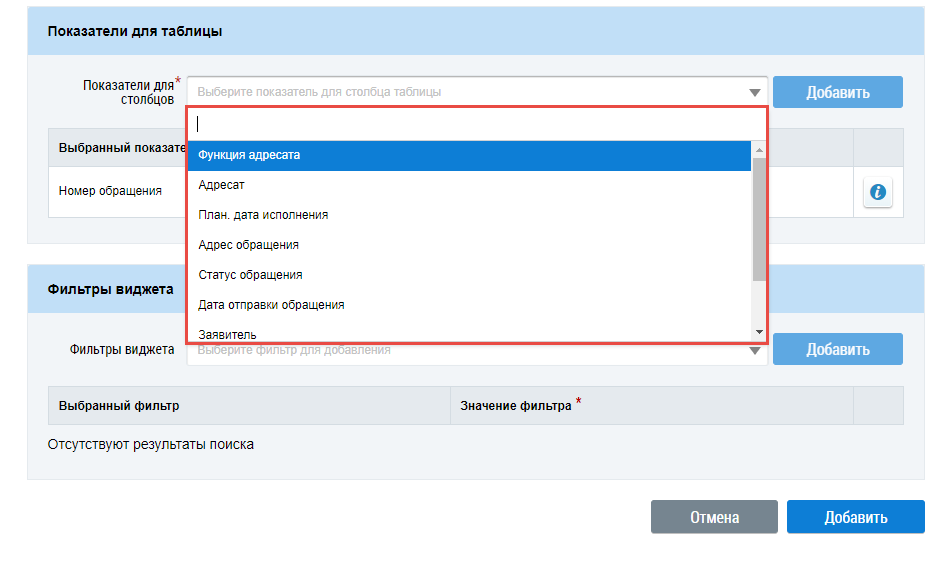Select План. дата исполнения option
This screenshot has width=950, height=572.
(469, 215)
